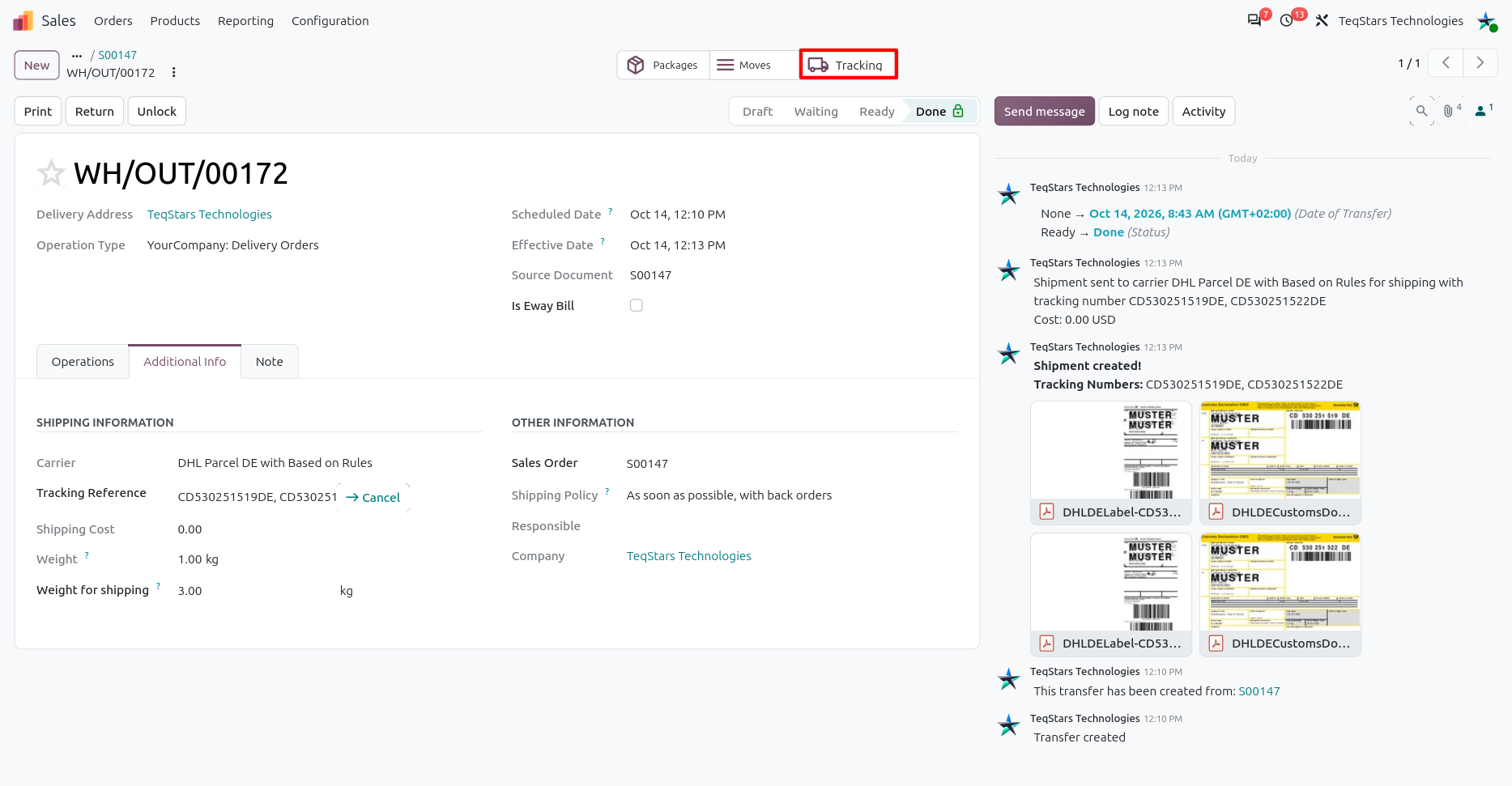The image size is (1512, 786).
Task: Open S00147 link in transfer created message
Action: click(1259, 690)
